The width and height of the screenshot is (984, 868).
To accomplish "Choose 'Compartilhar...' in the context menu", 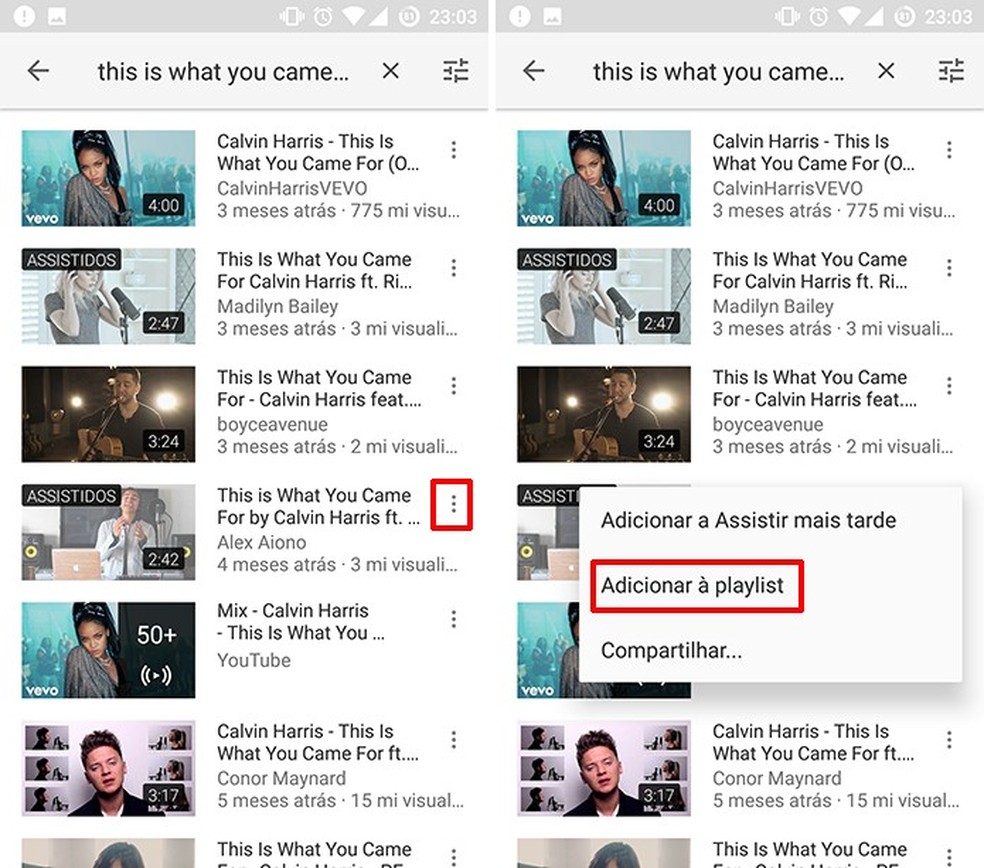I will click(670, 651).
